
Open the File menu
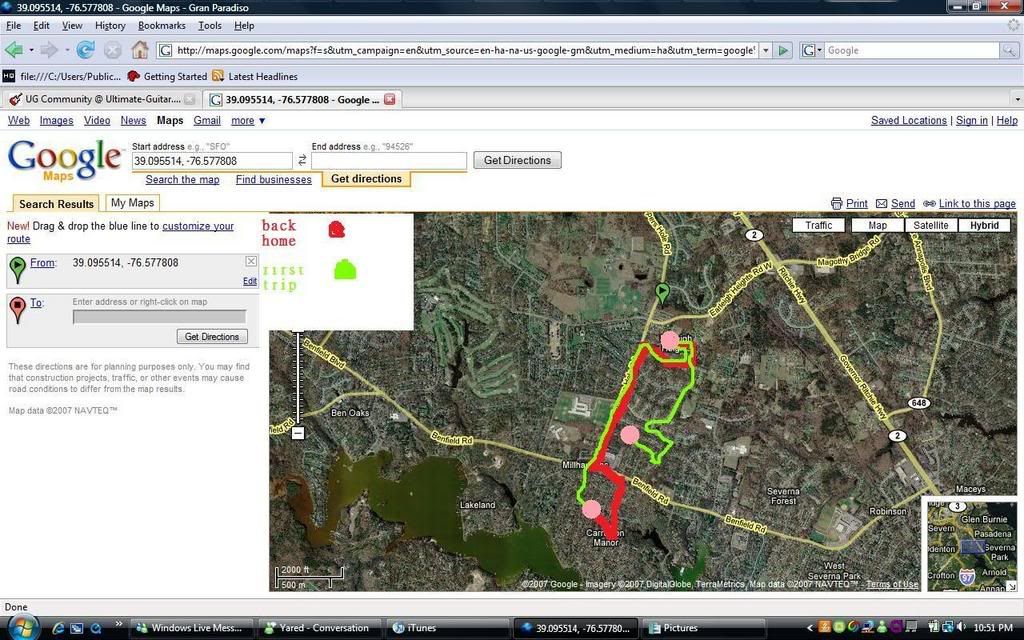pyautogui.click(x=13, y=25)
